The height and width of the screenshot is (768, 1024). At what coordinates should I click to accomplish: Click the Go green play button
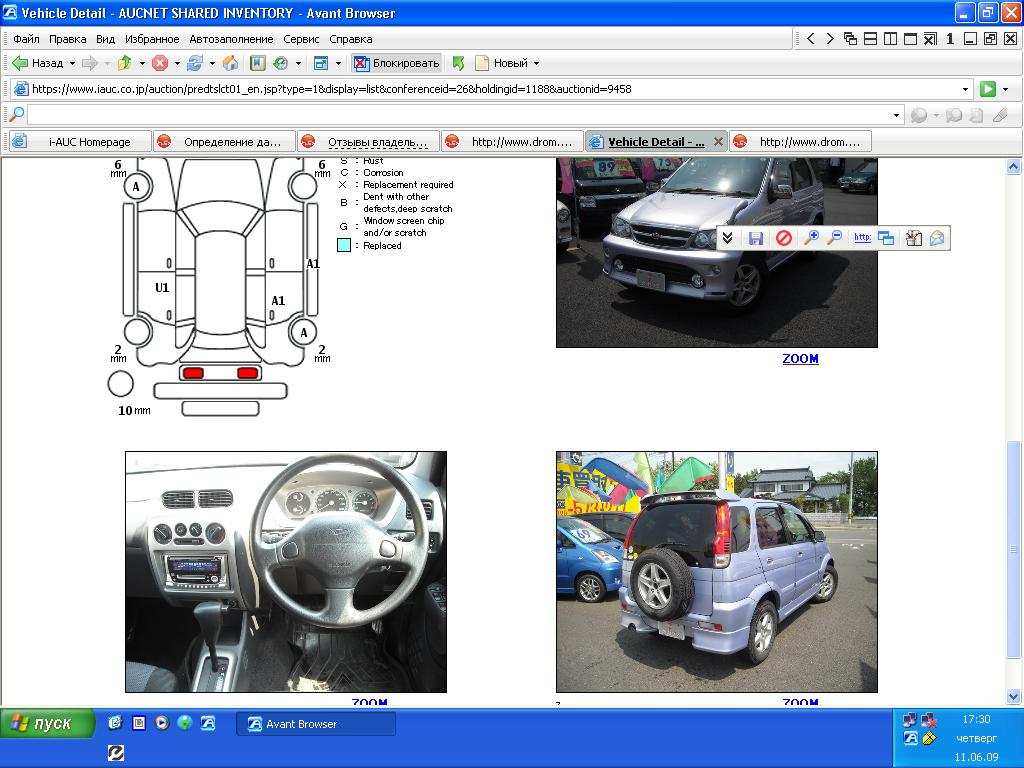coord(987,89)
